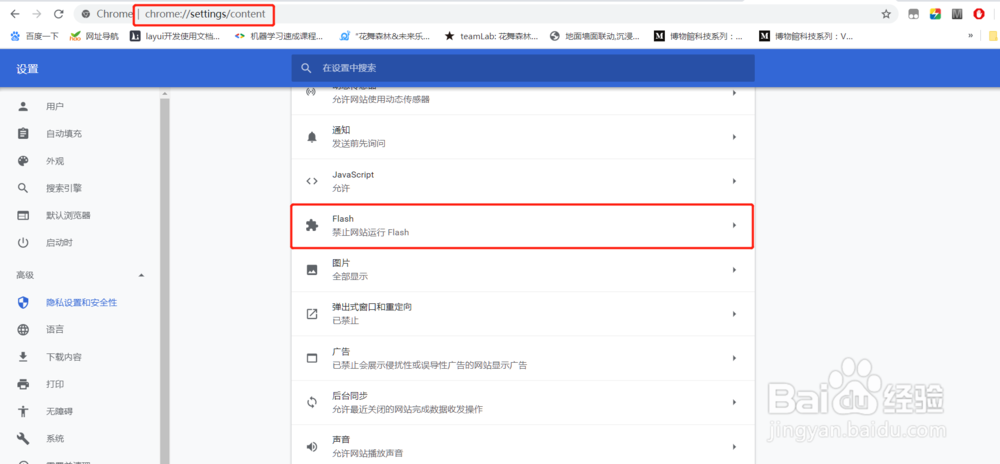Bookmark this page with the star icon
1000x464 pixels.
pos(886,14)
